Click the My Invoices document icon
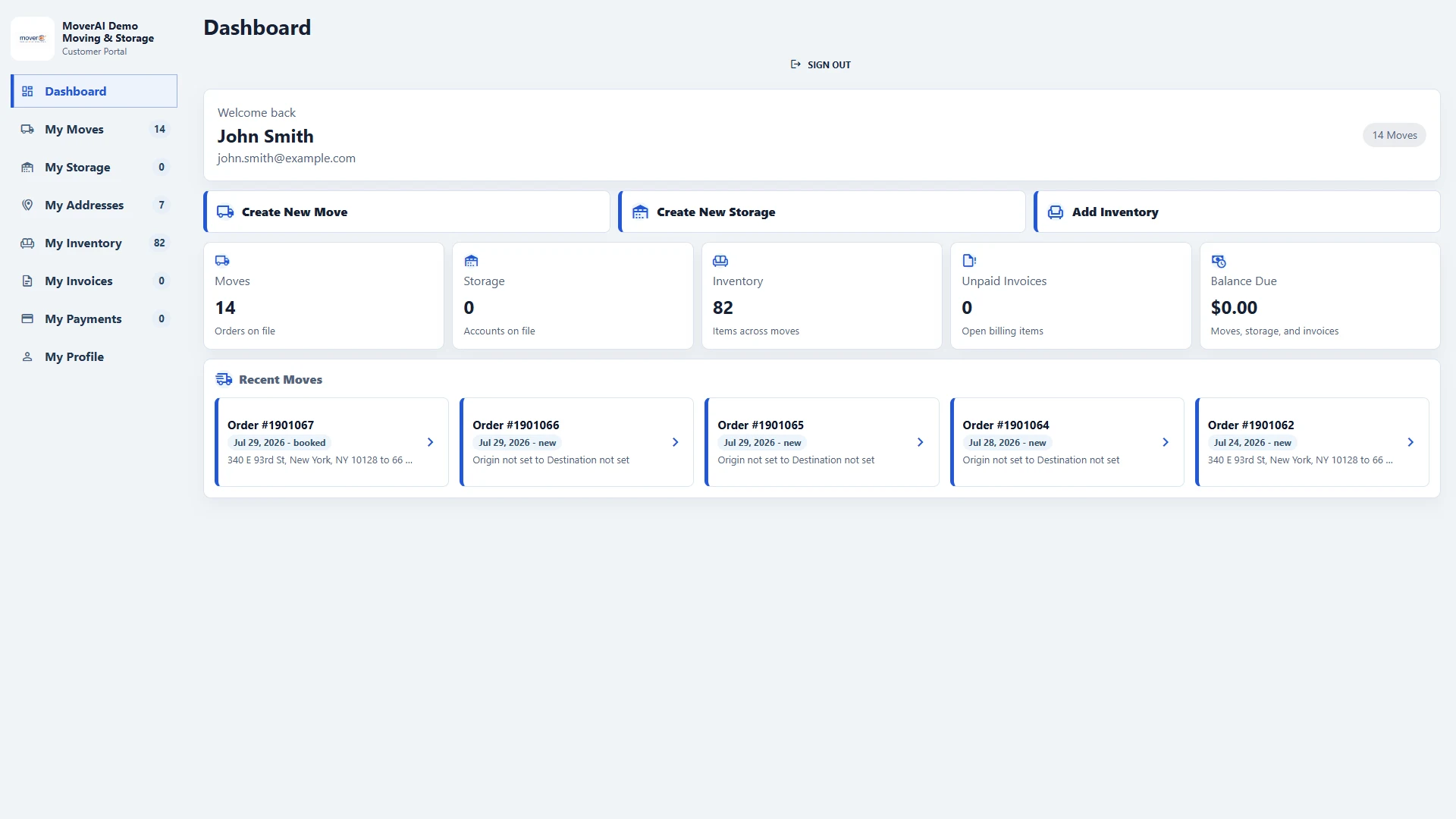The width and height of the screenshot is (1456, 819). pos(27,281)
